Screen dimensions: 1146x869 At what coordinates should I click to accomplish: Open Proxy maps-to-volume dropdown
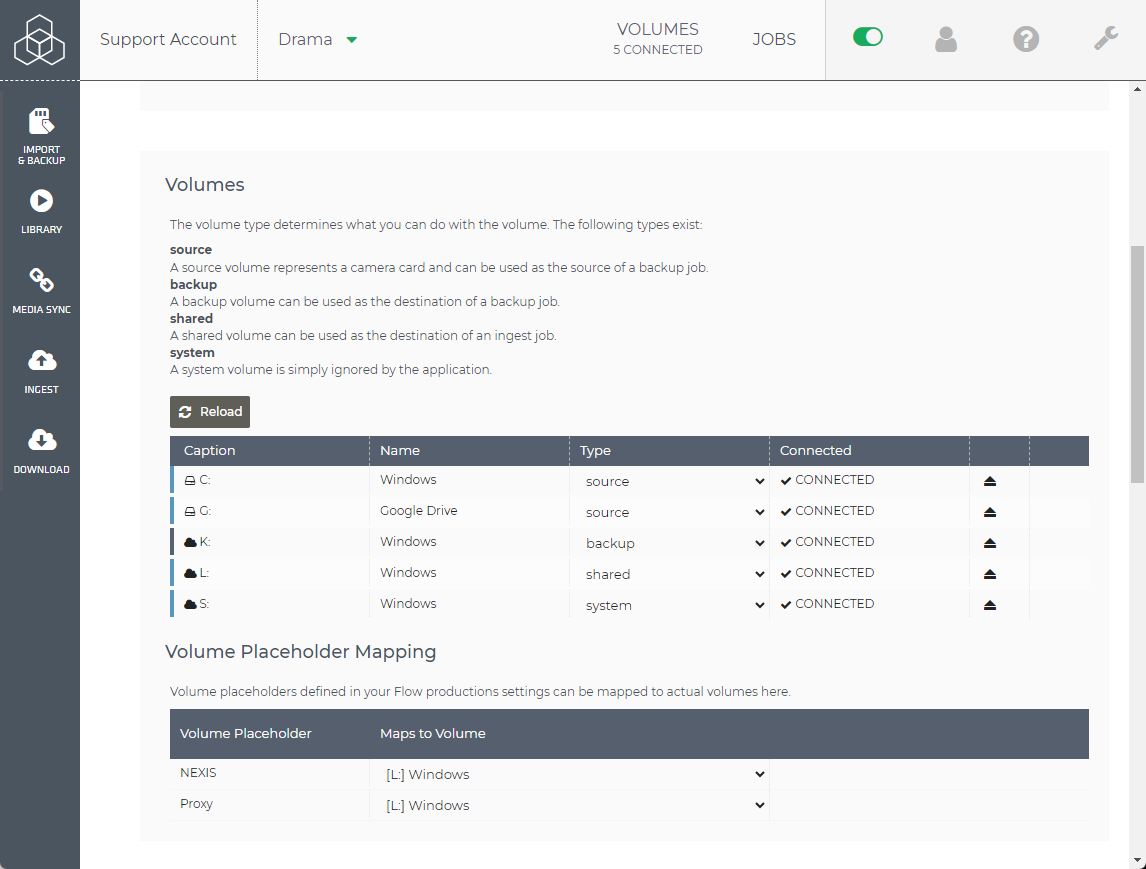point(574,805)
